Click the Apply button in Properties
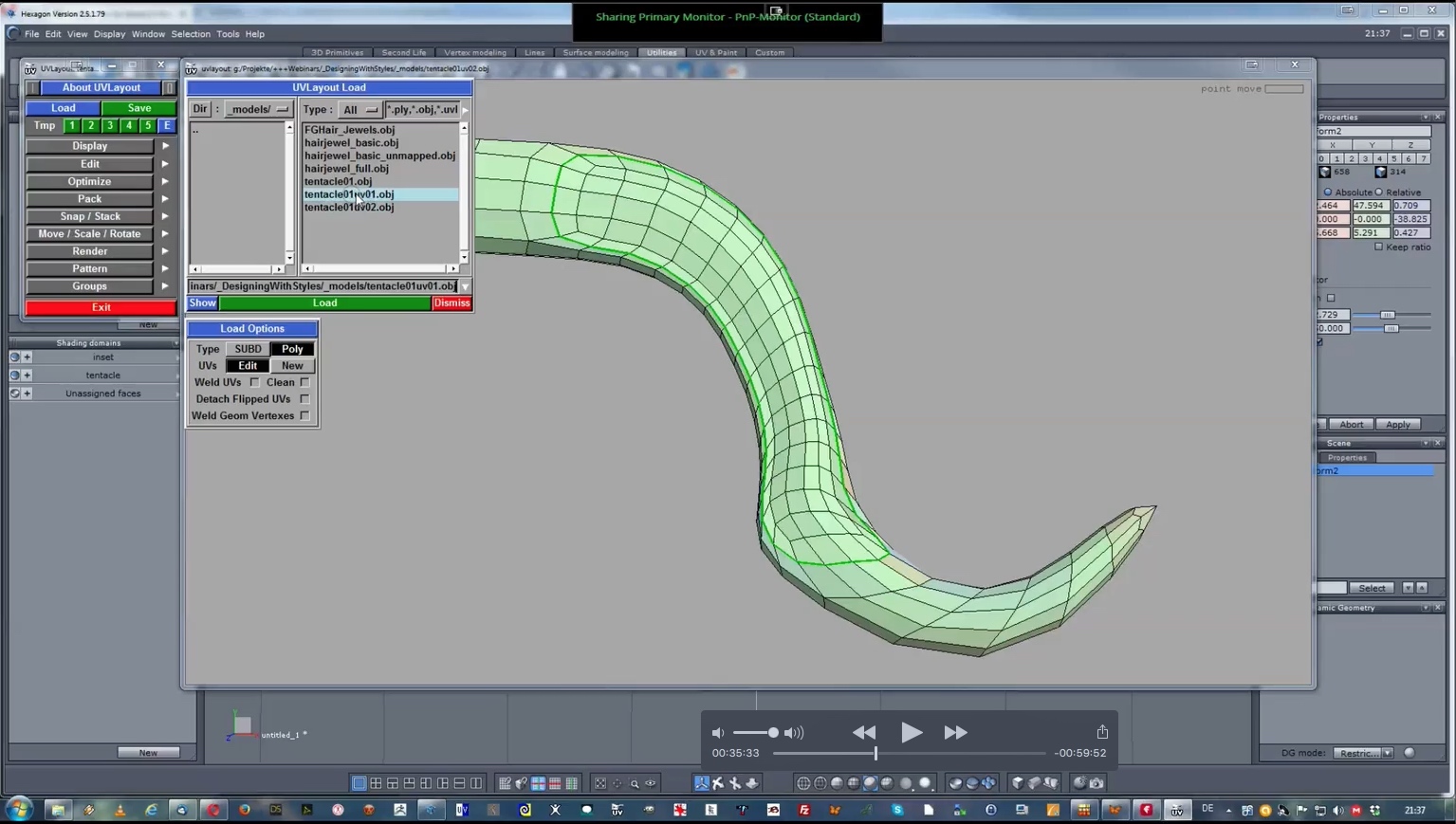This screenshot has height=824, width=1456. (1398, 425)
